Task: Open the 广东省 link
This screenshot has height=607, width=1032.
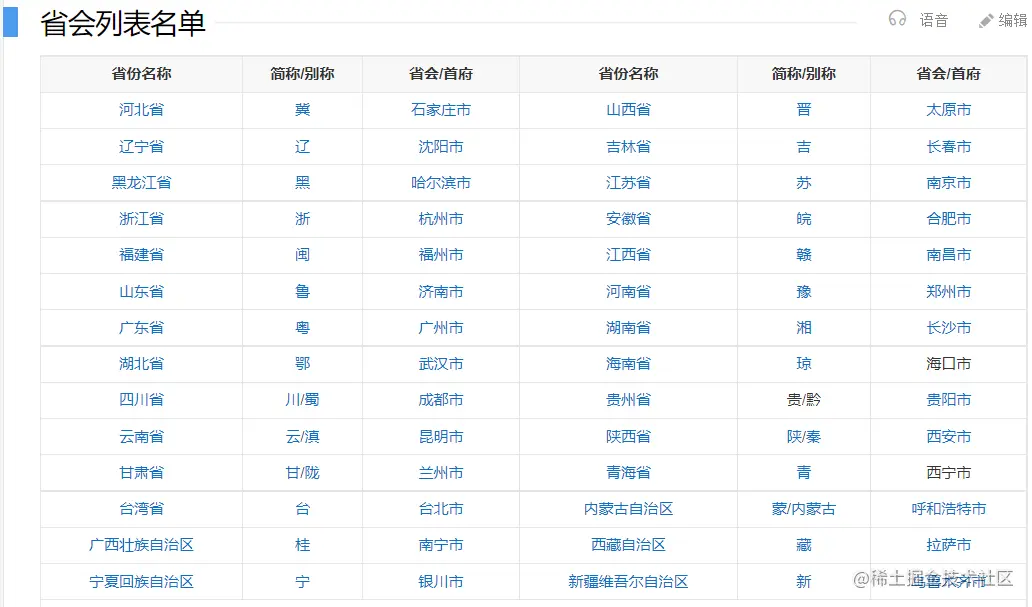Action: click(142, 328)
